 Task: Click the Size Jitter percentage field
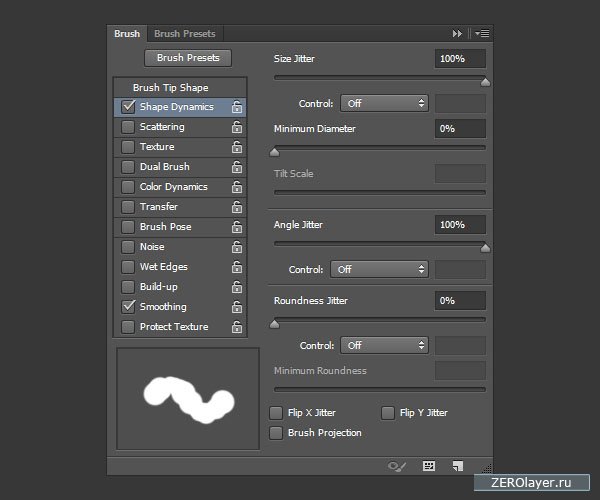click(460, 59)
